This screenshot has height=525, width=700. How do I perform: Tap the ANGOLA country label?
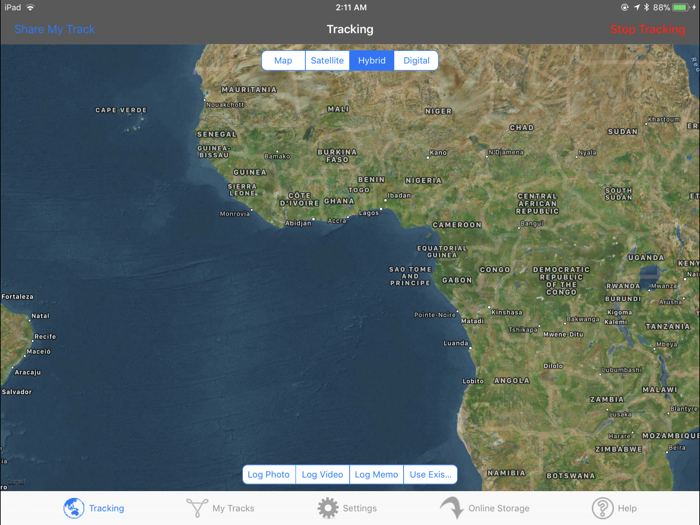pyautogui.click(x=512, y=381)
